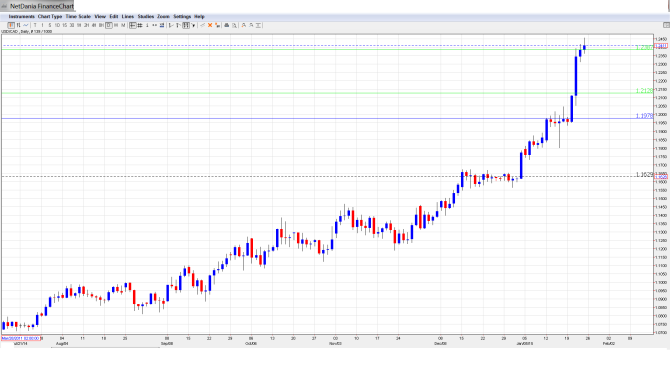Screen dimensions: 670x377
Task: Click the T-axis scale toolbar icon
Action: [x=179, y=26]
